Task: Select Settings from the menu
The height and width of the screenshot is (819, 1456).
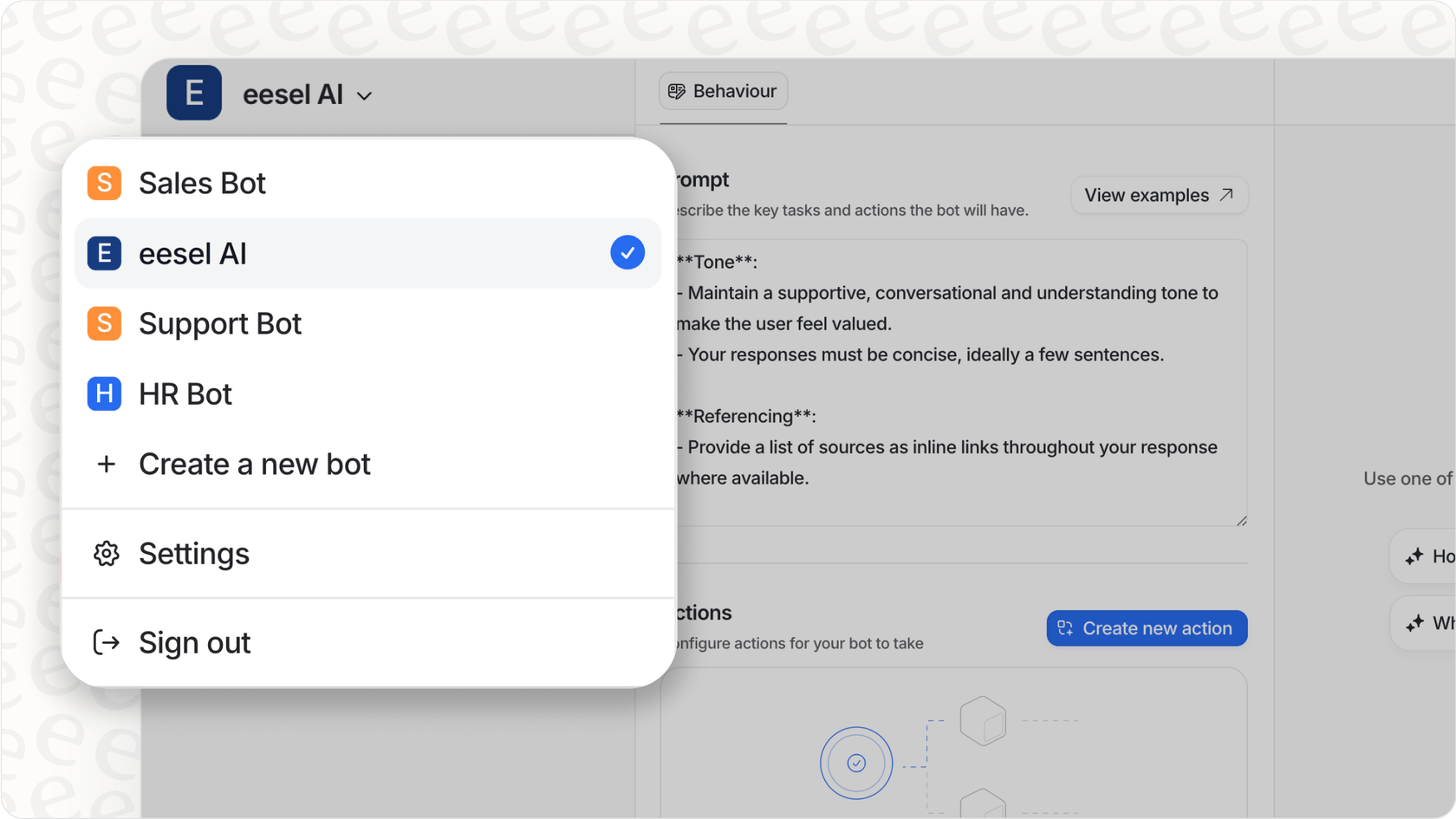Action: click(x=194, y=554)
